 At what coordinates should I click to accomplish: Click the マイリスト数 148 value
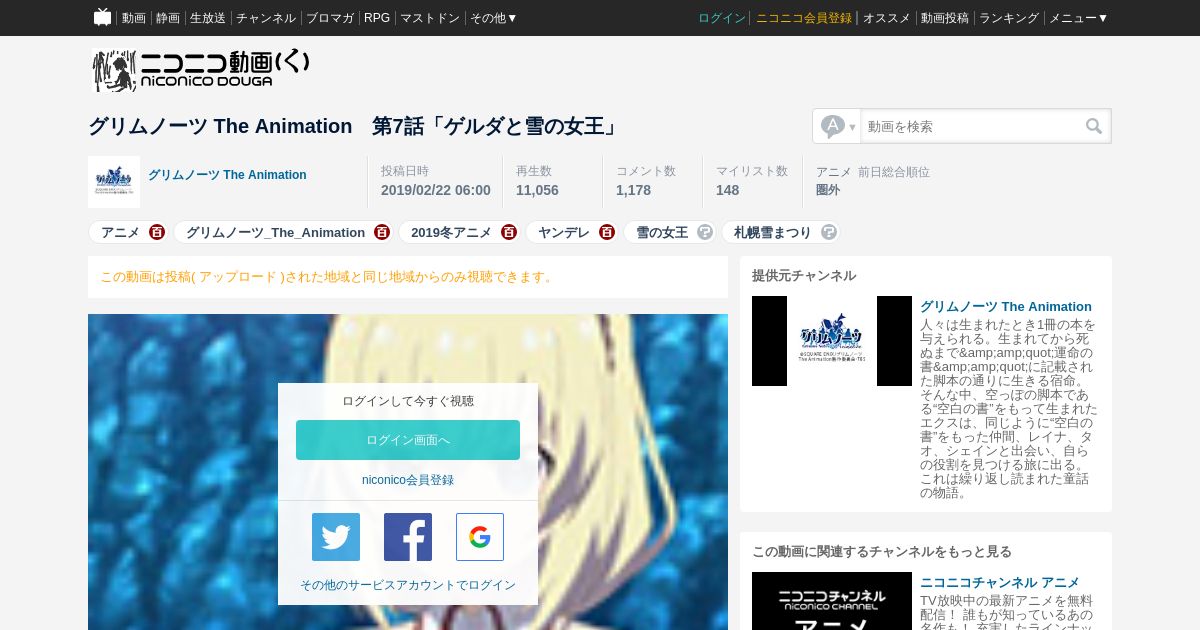(728, 190)
